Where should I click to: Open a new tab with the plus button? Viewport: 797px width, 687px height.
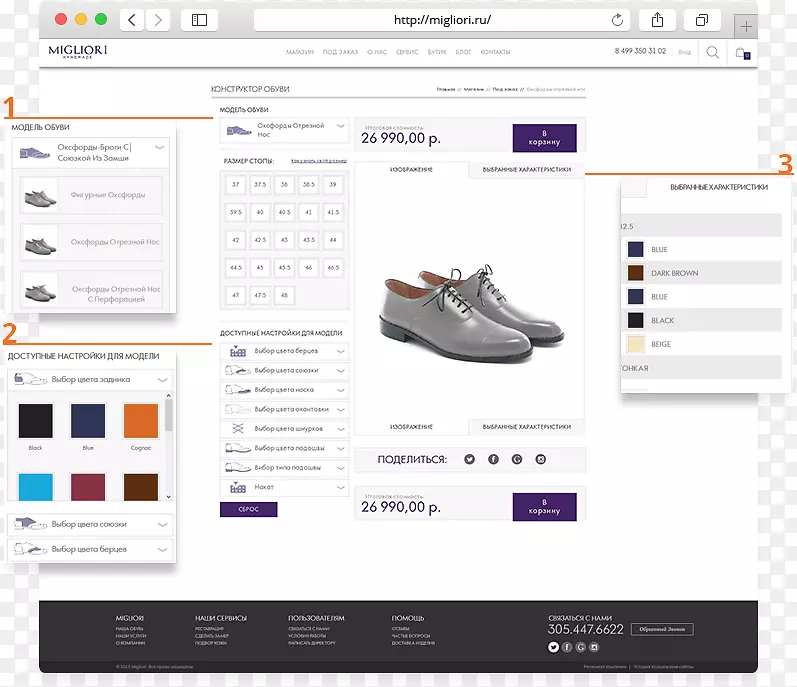[746, 26]
